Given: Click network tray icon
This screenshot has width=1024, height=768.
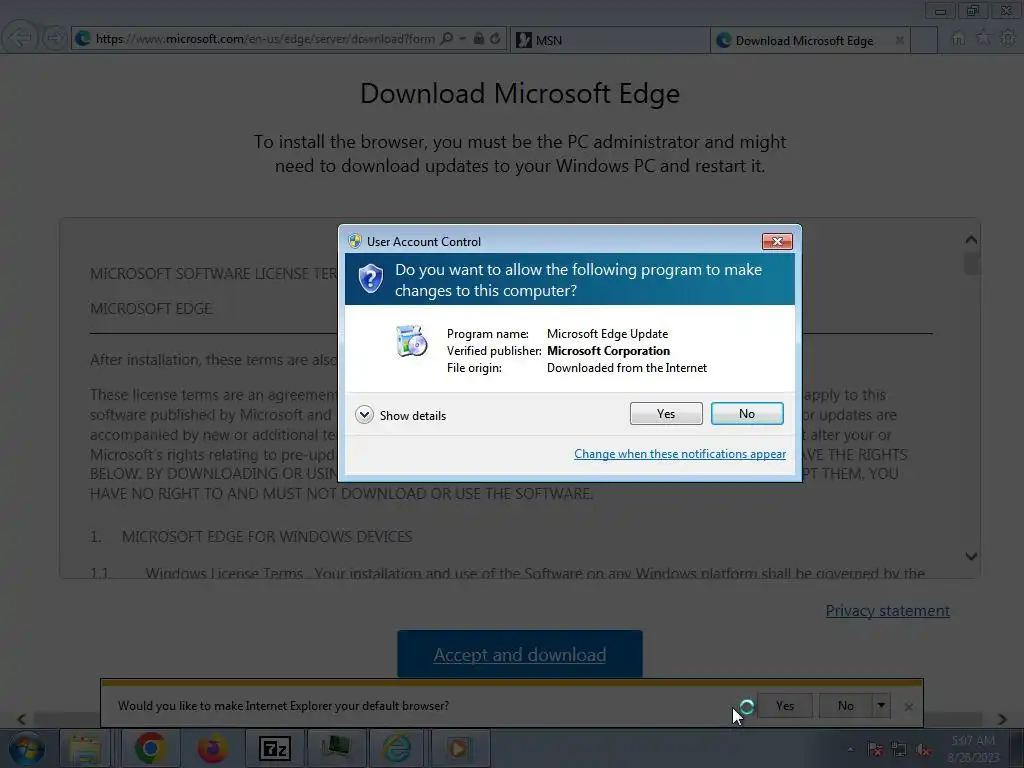Looking at the screenshot, I should point(899,749).
